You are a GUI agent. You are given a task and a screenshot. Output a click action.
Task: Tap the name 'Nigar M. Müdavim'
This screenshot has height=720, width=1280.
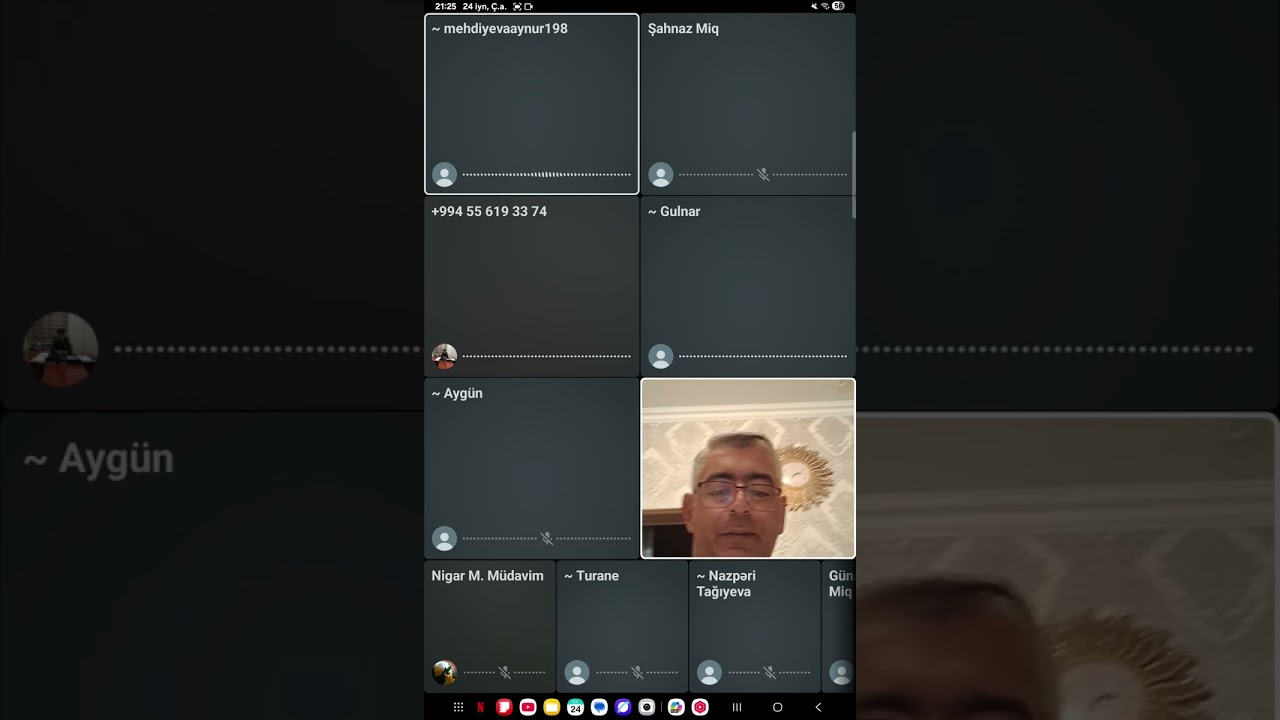[488, 576]
